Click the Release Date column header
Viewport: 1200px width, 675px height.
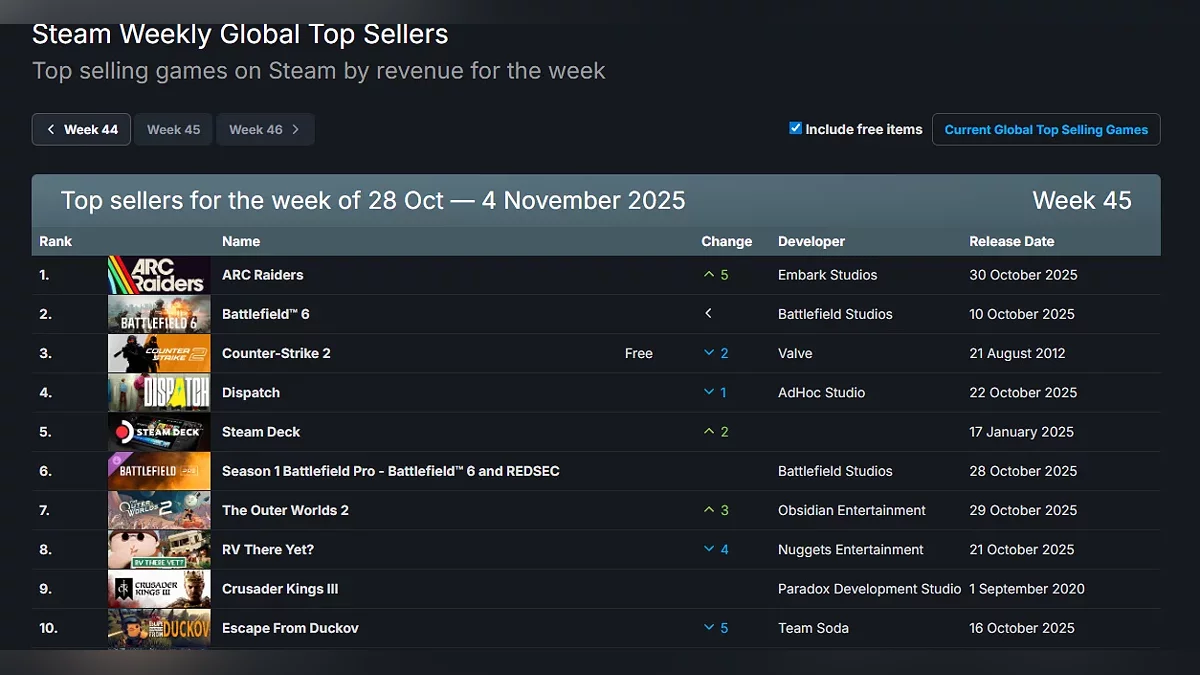pos(1011,241)
